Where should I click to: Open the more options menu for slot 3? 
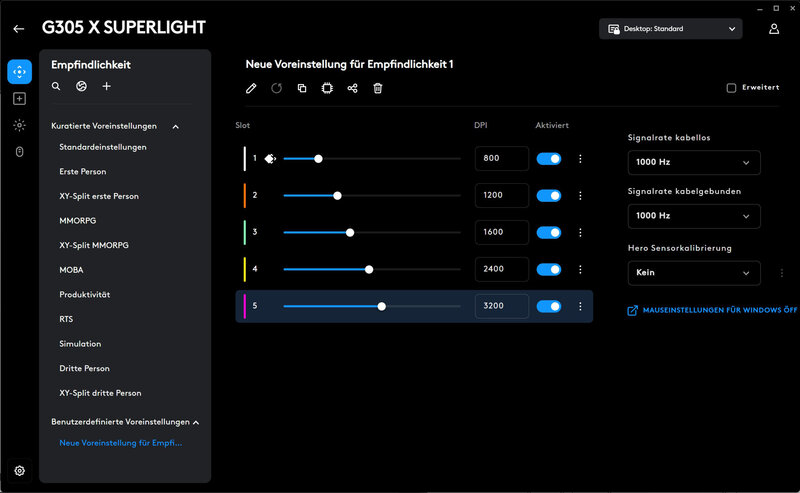pos(580,232)
